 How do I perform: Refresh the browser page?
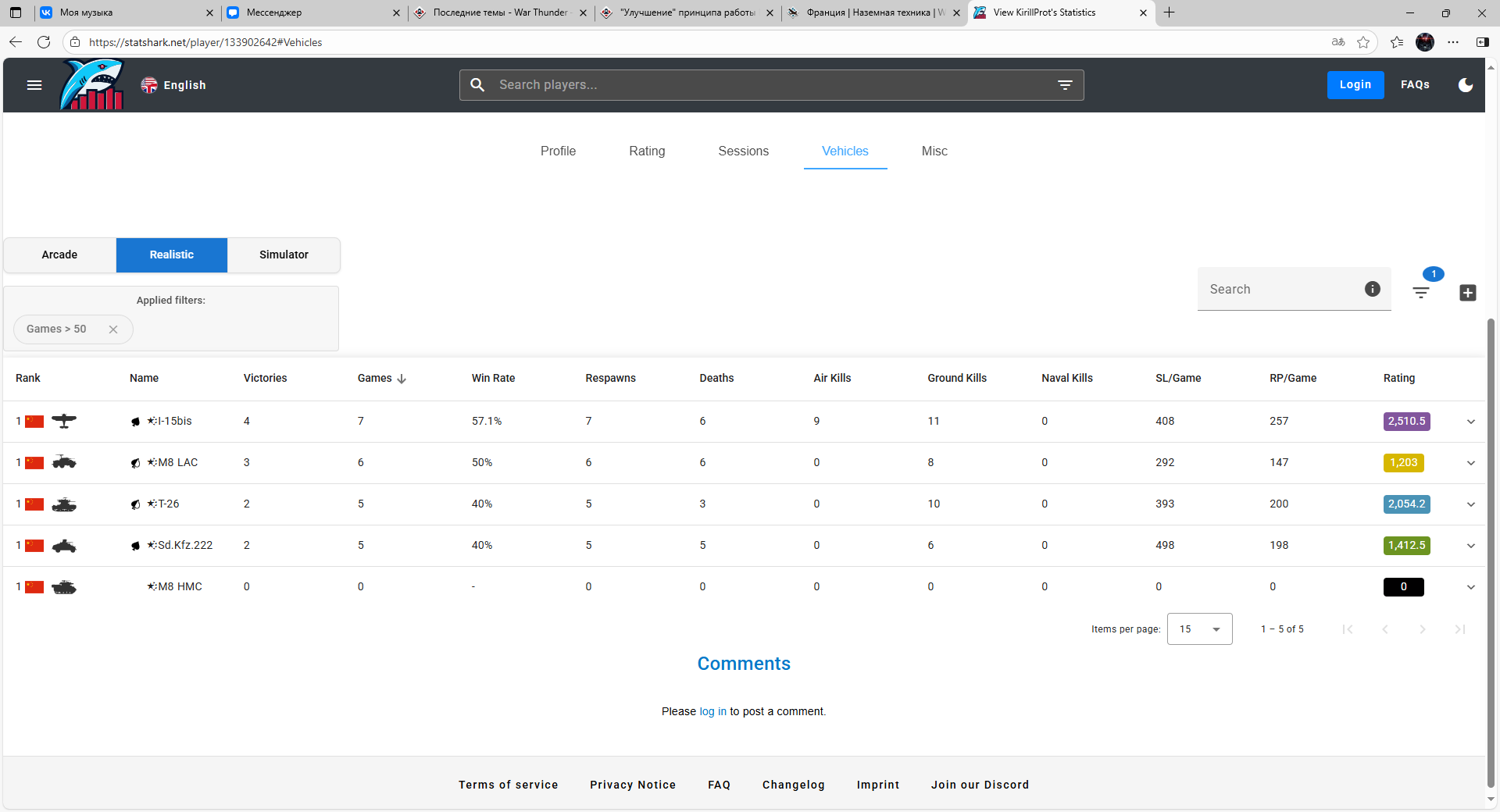click(44, 42)
